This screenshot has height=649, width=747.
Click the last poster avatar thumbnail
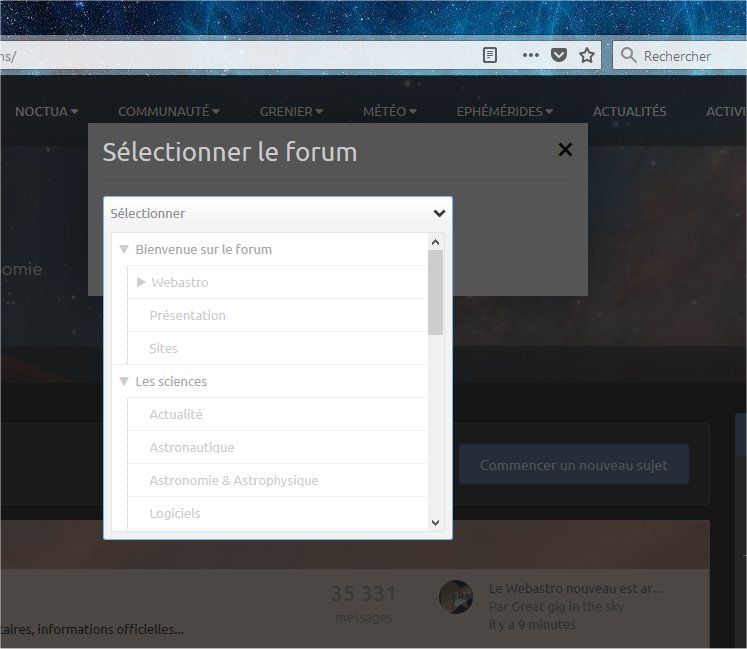coord(456,597)
